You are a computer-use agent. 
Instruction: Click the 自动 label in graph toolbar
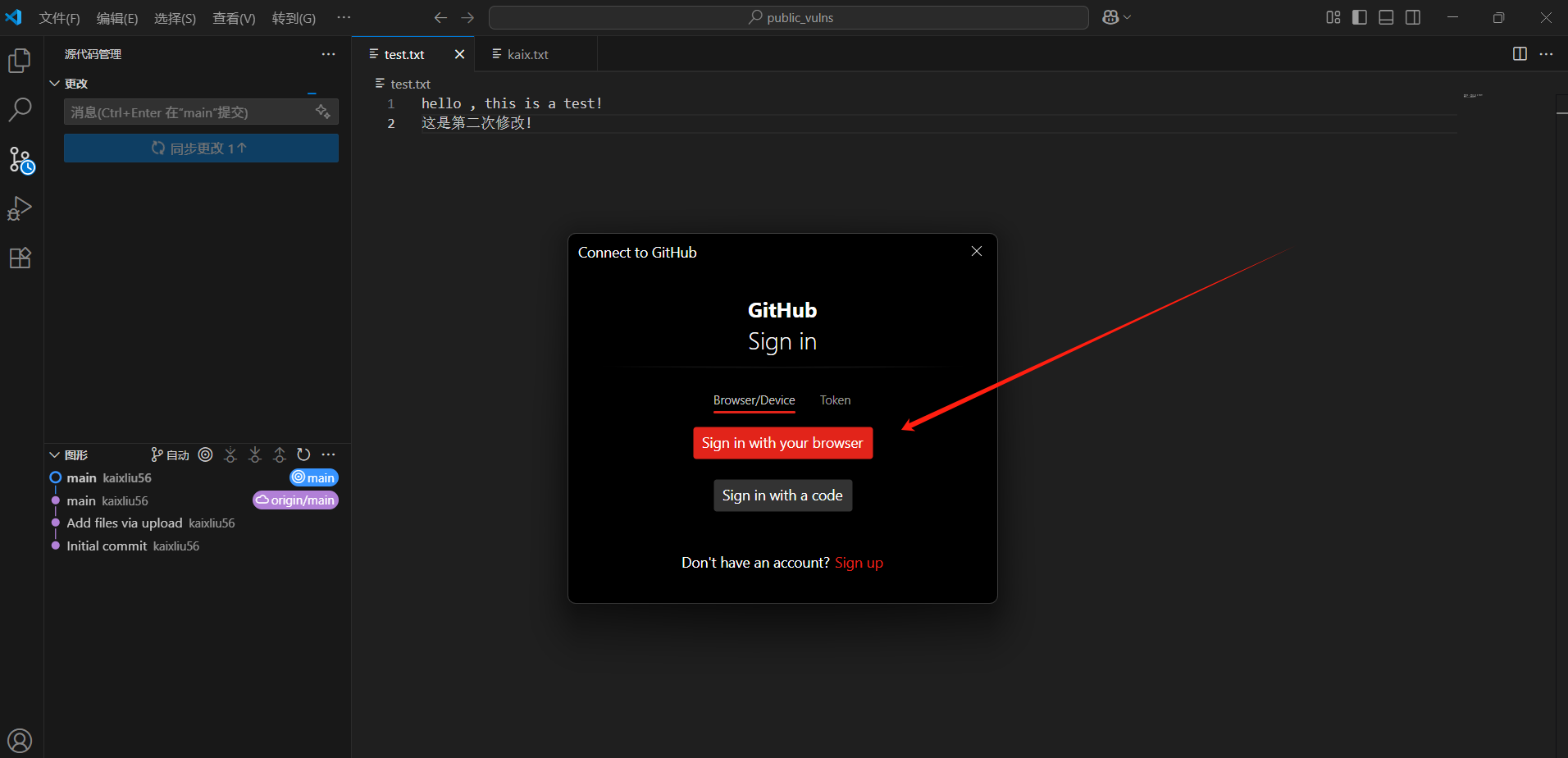click(x=178, y=455)
